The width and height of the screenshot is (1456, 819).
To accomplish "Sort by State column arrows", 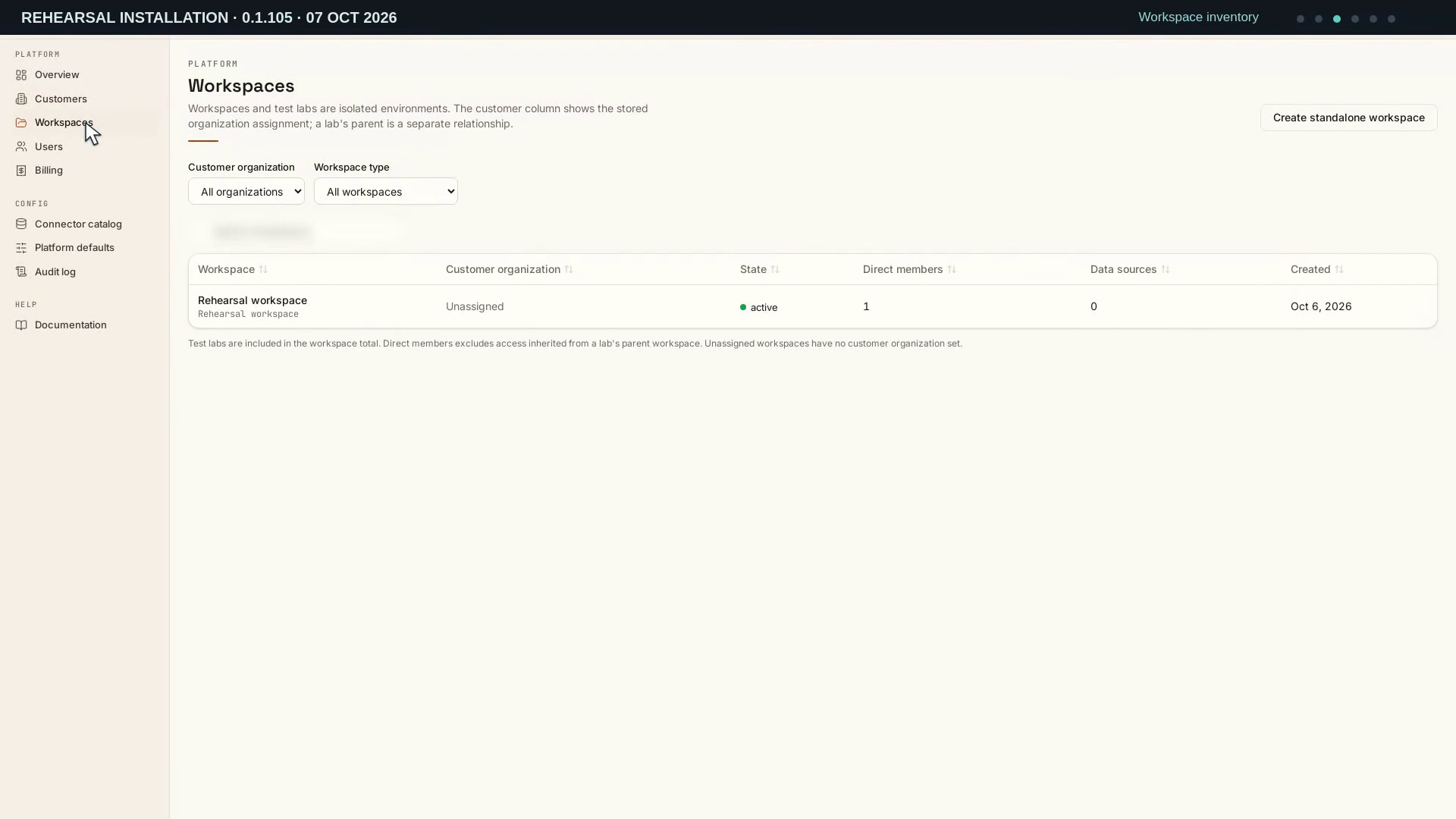I will point(775,270).
